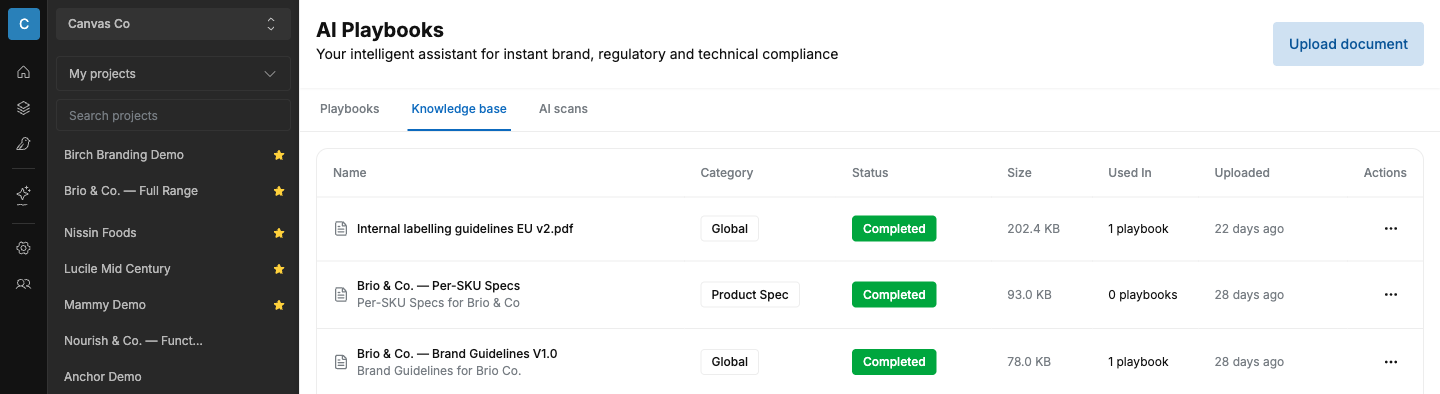Click document icon of Internal labelling guidelines

[341, 229]
